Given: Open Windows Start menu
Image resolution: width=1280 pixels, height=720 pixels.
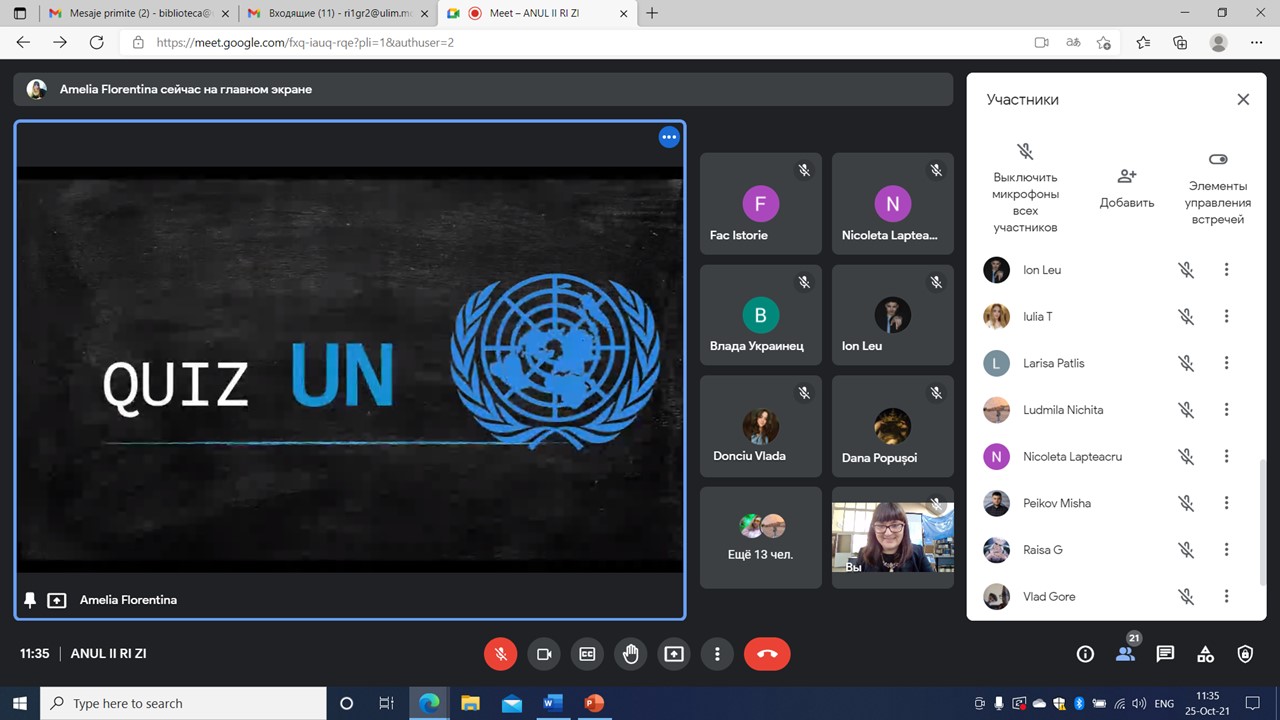Looking at the screenshot, I should point(19,703).
